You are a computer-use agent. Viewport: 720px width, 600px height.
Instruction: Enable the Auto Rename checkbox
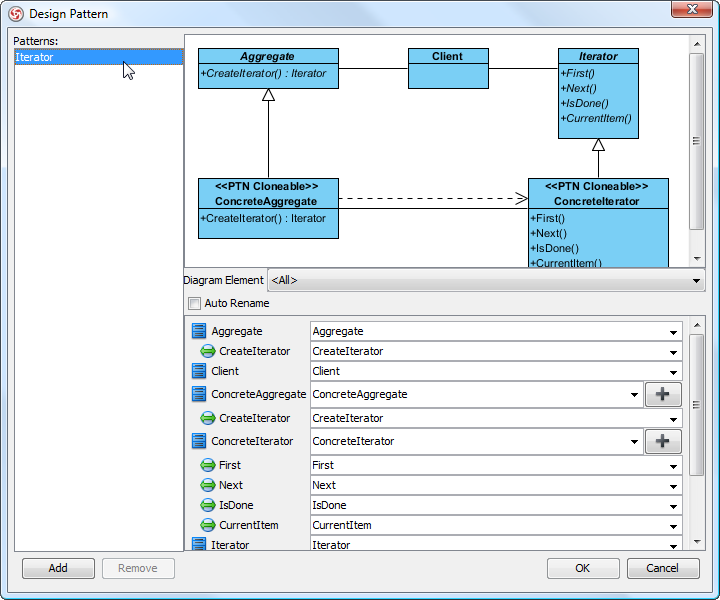(195, 303)
